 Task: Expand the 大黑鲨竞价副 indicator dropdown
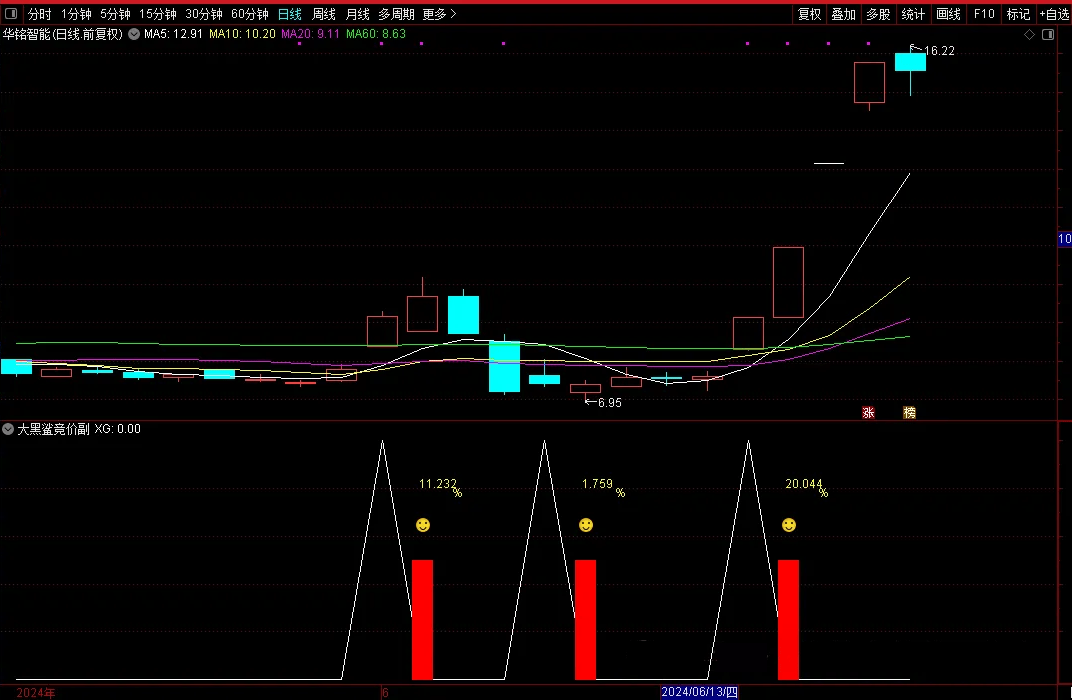8,429
